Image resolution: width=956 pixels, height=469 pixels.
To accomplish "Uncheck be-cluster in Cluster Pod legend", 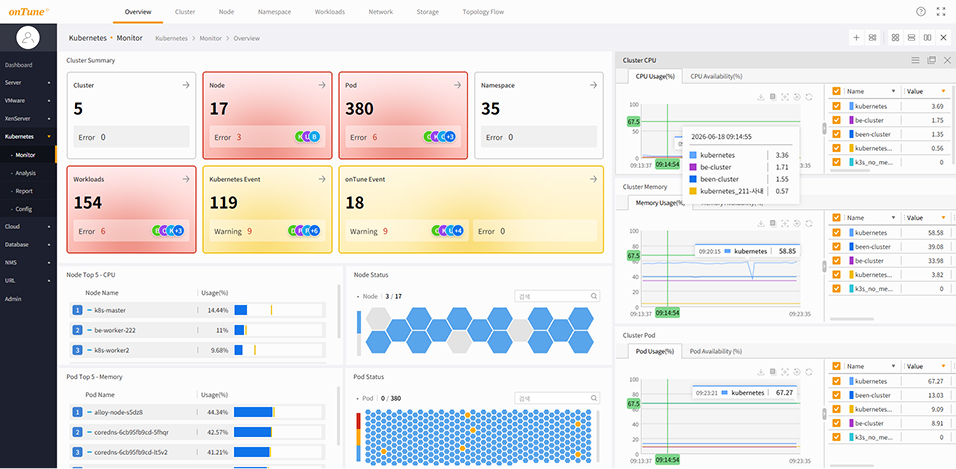I will point(836,423).
